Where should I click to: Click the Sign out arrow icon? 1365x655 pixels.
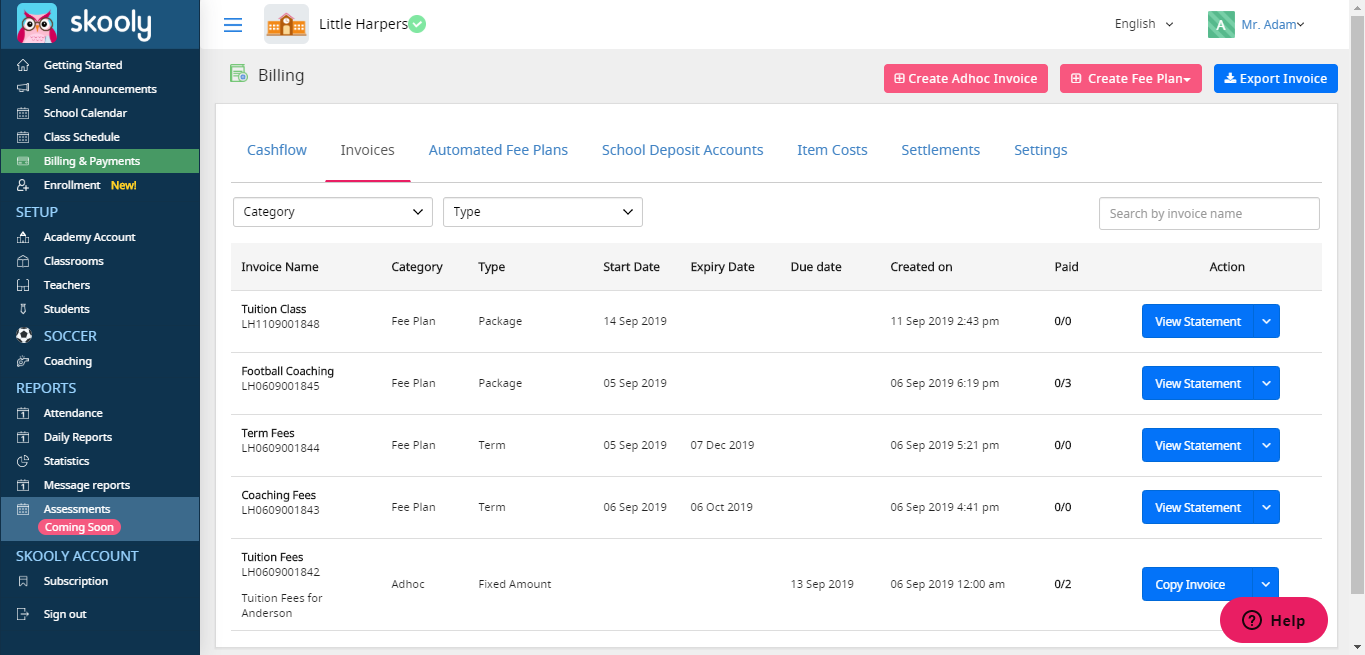[23, 614]
